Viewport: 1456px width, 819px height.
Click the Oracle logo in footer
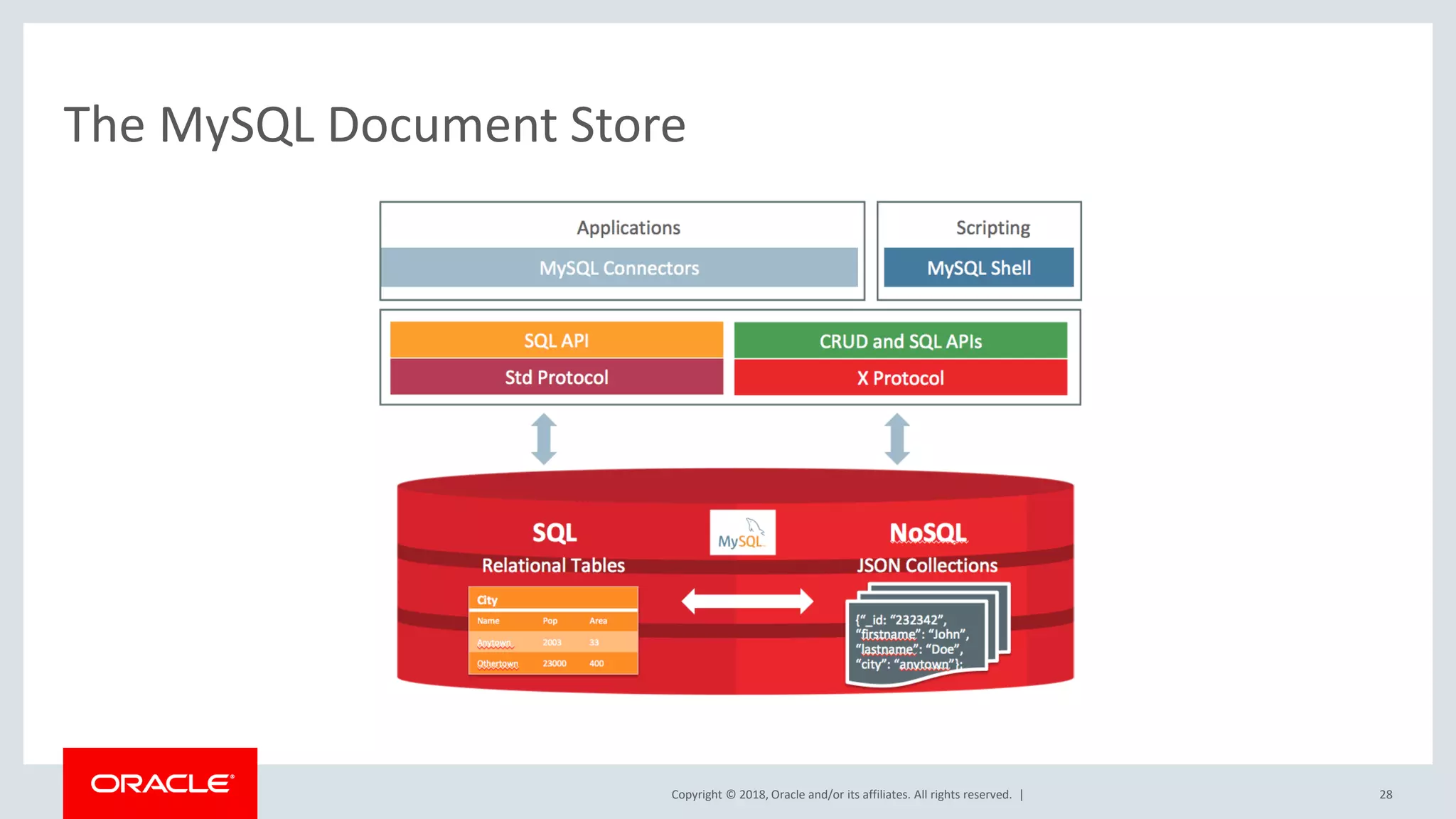pyautogui.click(x=161, y=783)
